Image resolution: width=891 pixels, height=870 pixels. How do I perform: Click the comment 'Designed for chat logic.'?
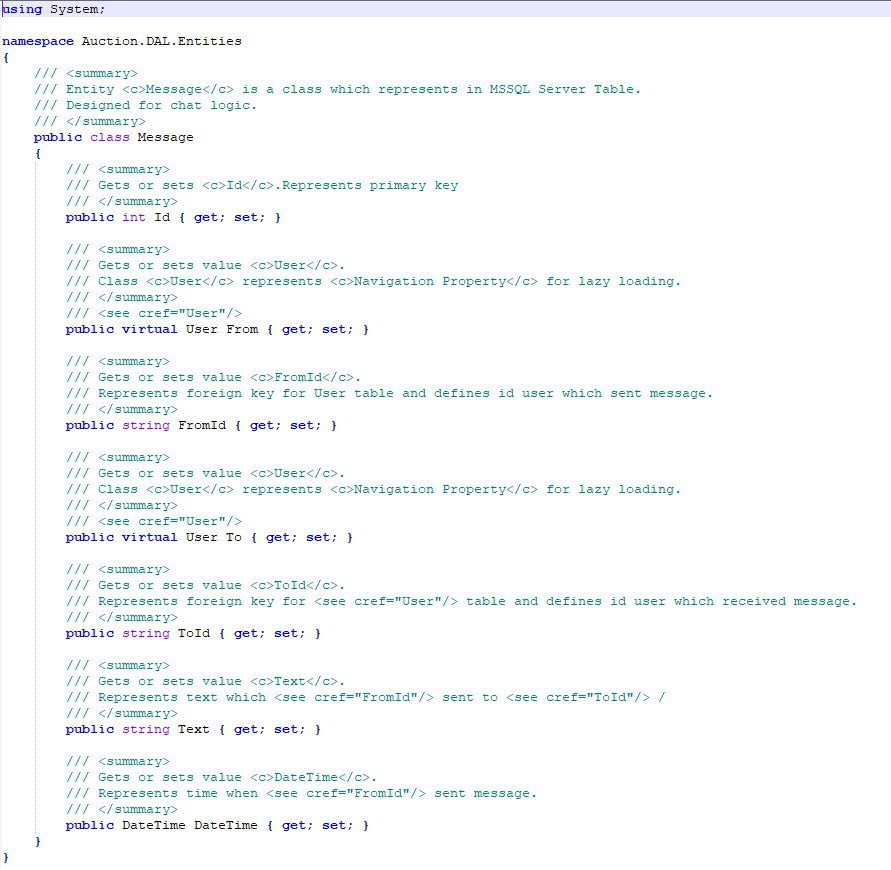click(x=145, y=105)
